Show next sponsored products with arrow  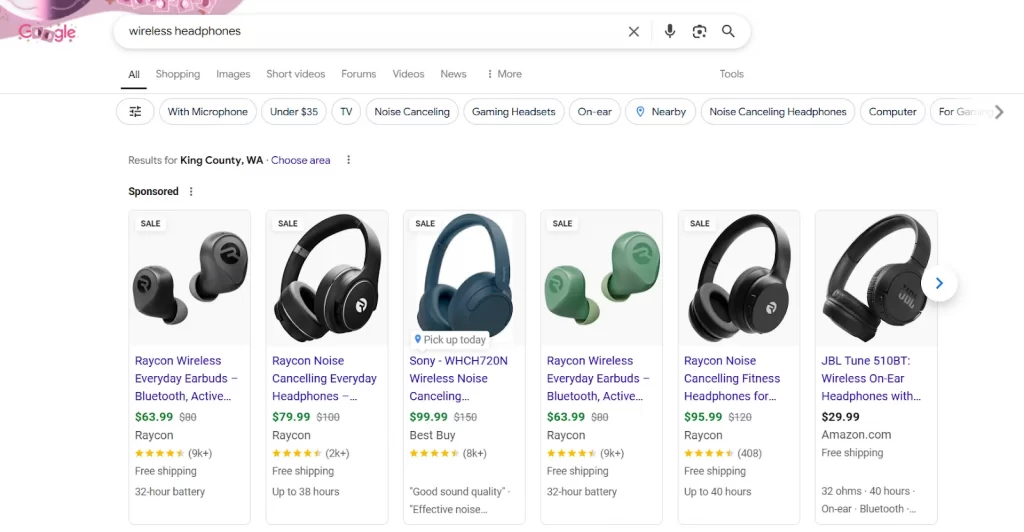(x=939, y=283)
